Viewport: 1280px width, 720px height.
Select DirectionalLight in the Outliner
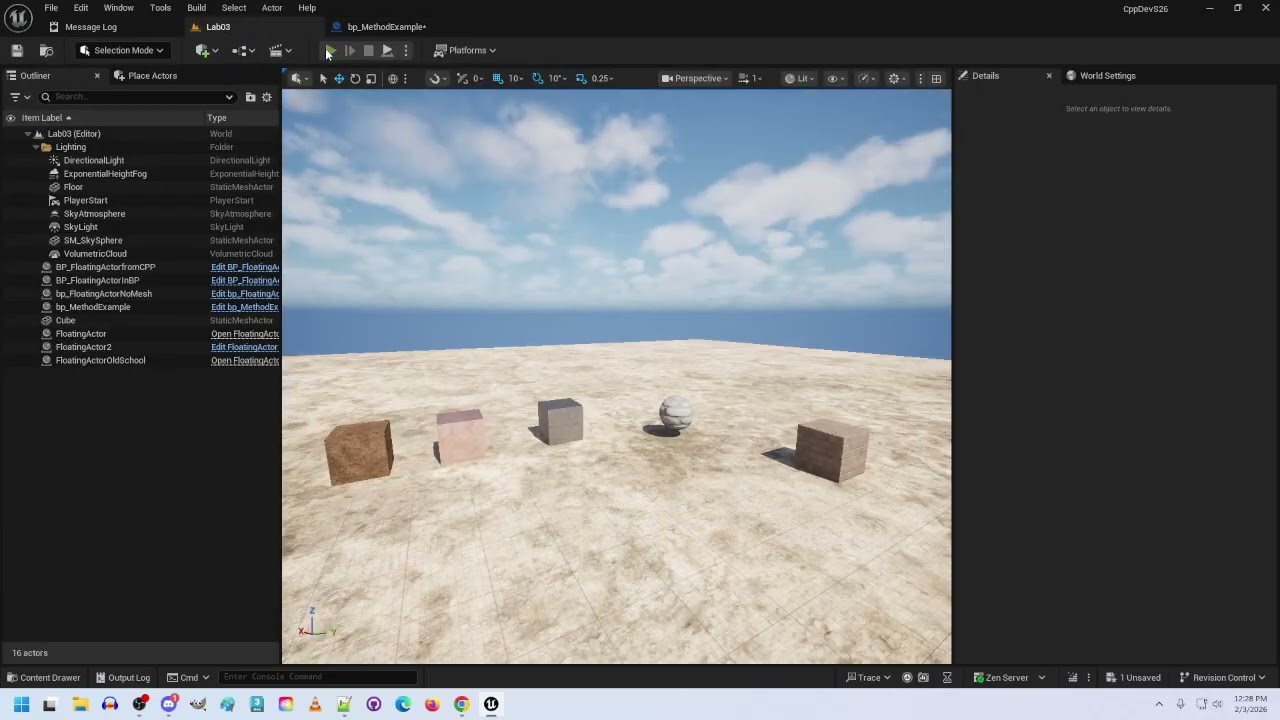click(x=94, y=160)
